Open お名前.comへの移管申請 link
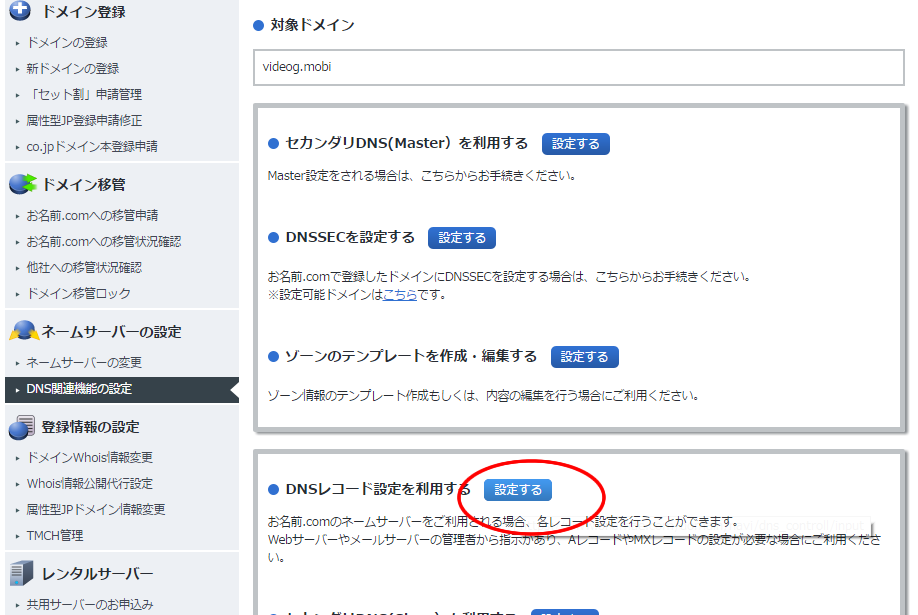The width and height of the screenshot is (918, 615). (x=92, y=215)
